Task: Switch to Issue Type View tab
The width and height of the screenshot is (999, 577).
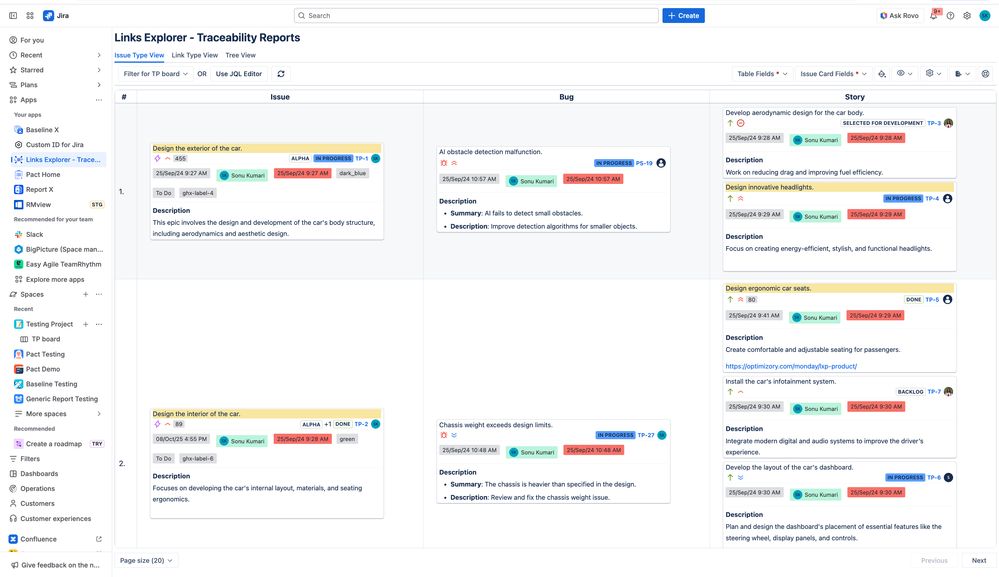Action: click(x=139, y=55)
